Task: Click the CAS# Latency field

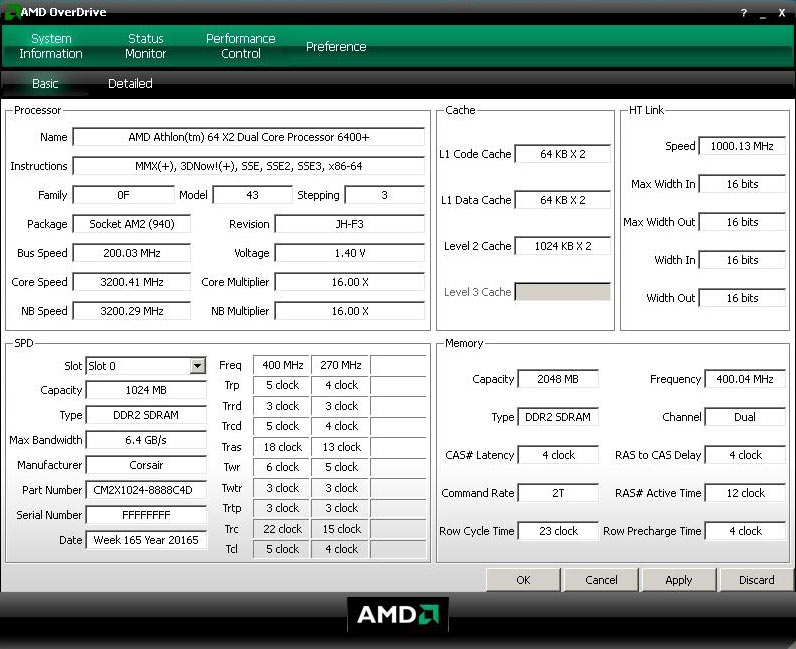Action: [x=558, y=455]
